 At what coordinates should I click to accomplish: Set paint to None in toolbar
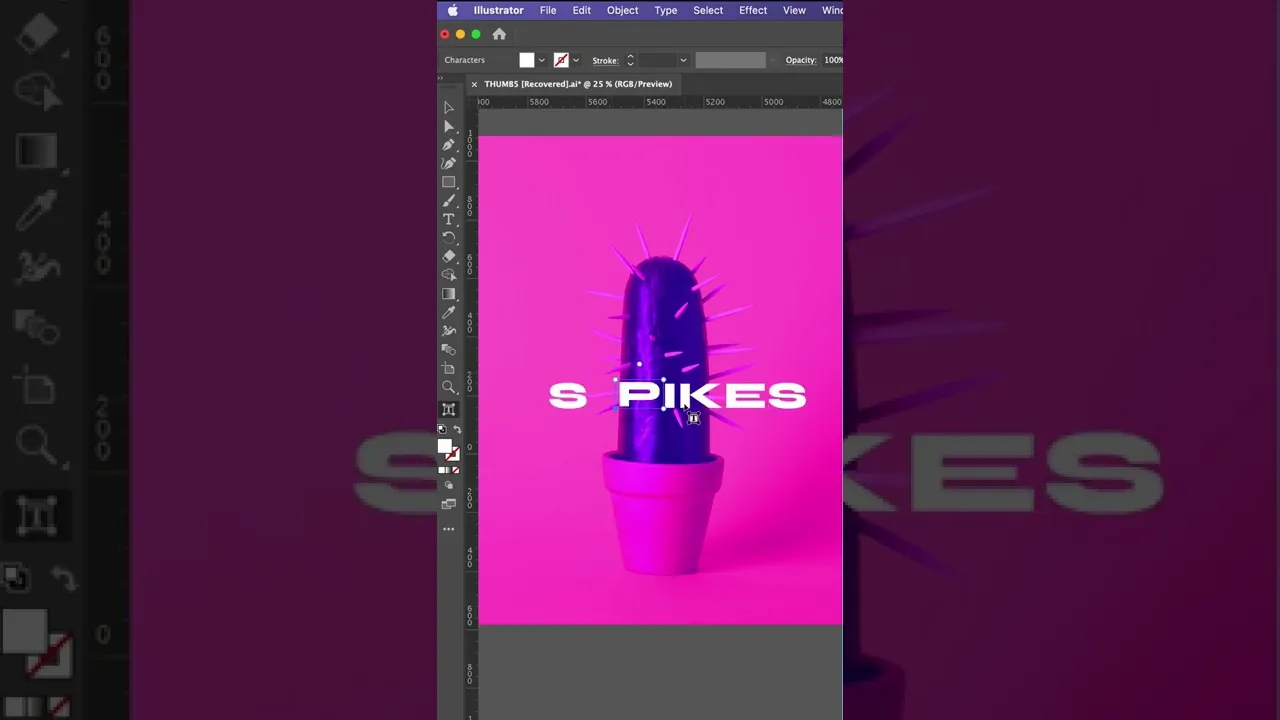[x=456, y=470]
